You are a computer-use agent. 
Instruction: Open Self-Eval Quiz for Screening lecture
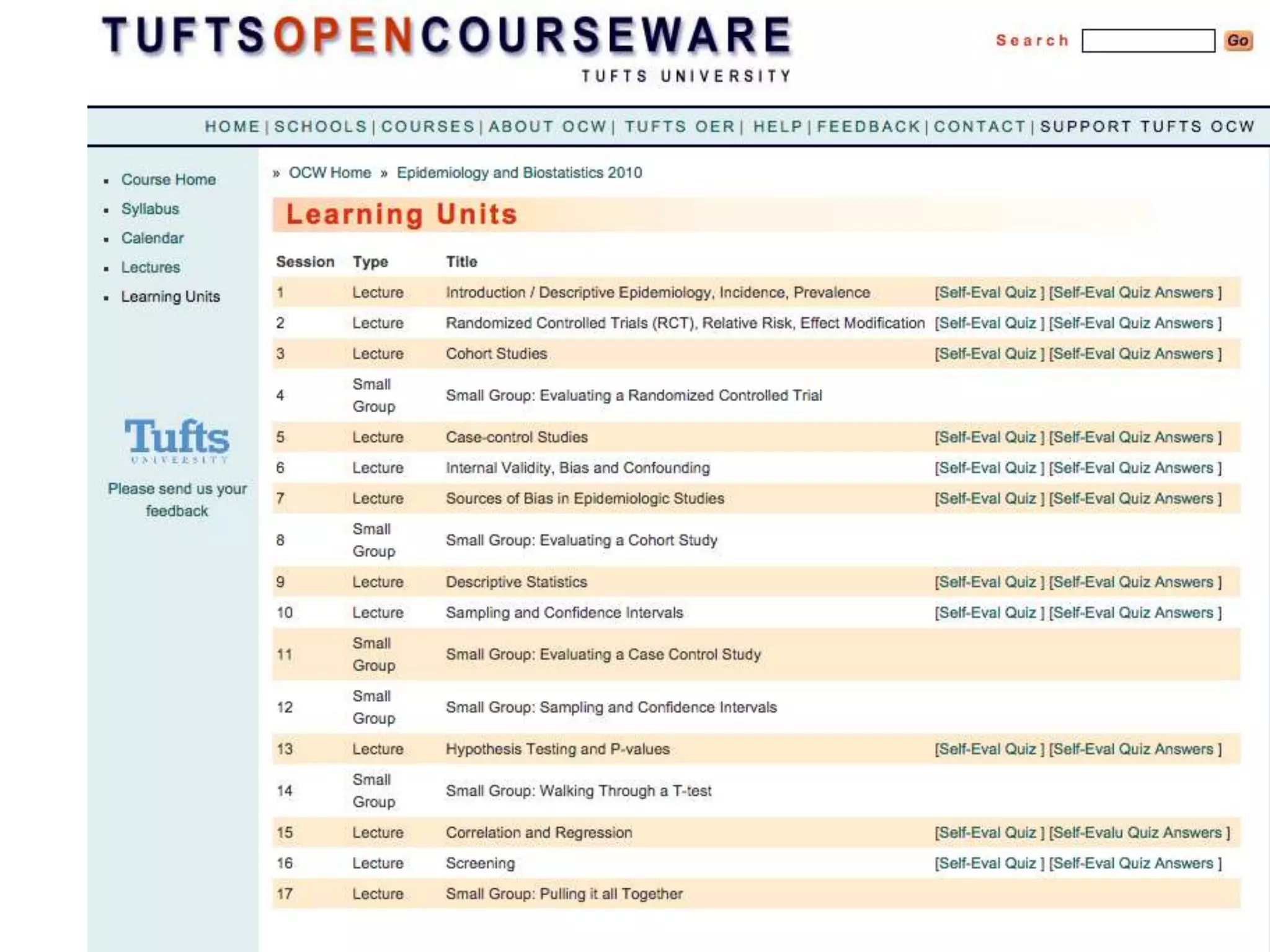(x=988, y=863)
